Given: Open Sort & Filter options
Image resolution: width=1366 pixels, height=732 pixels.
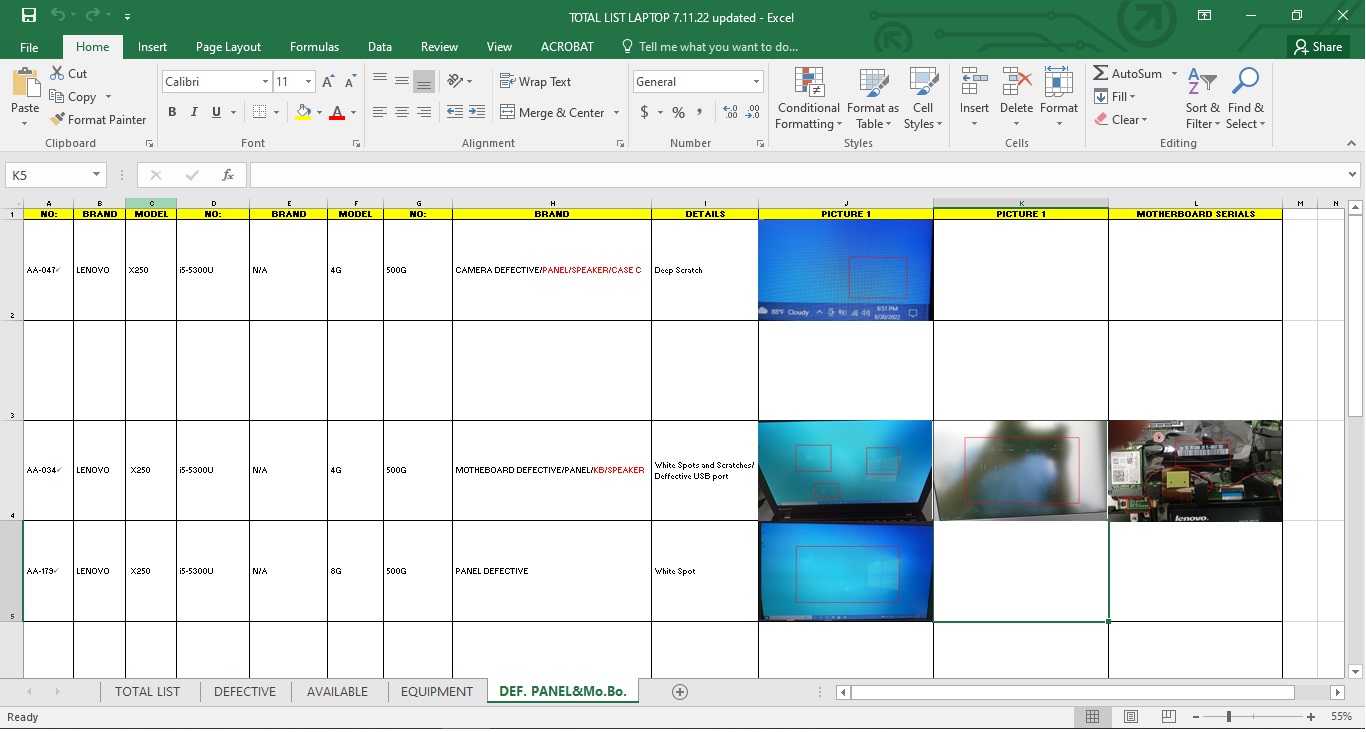Looking at the screenshot, I should click(1203, 99).
